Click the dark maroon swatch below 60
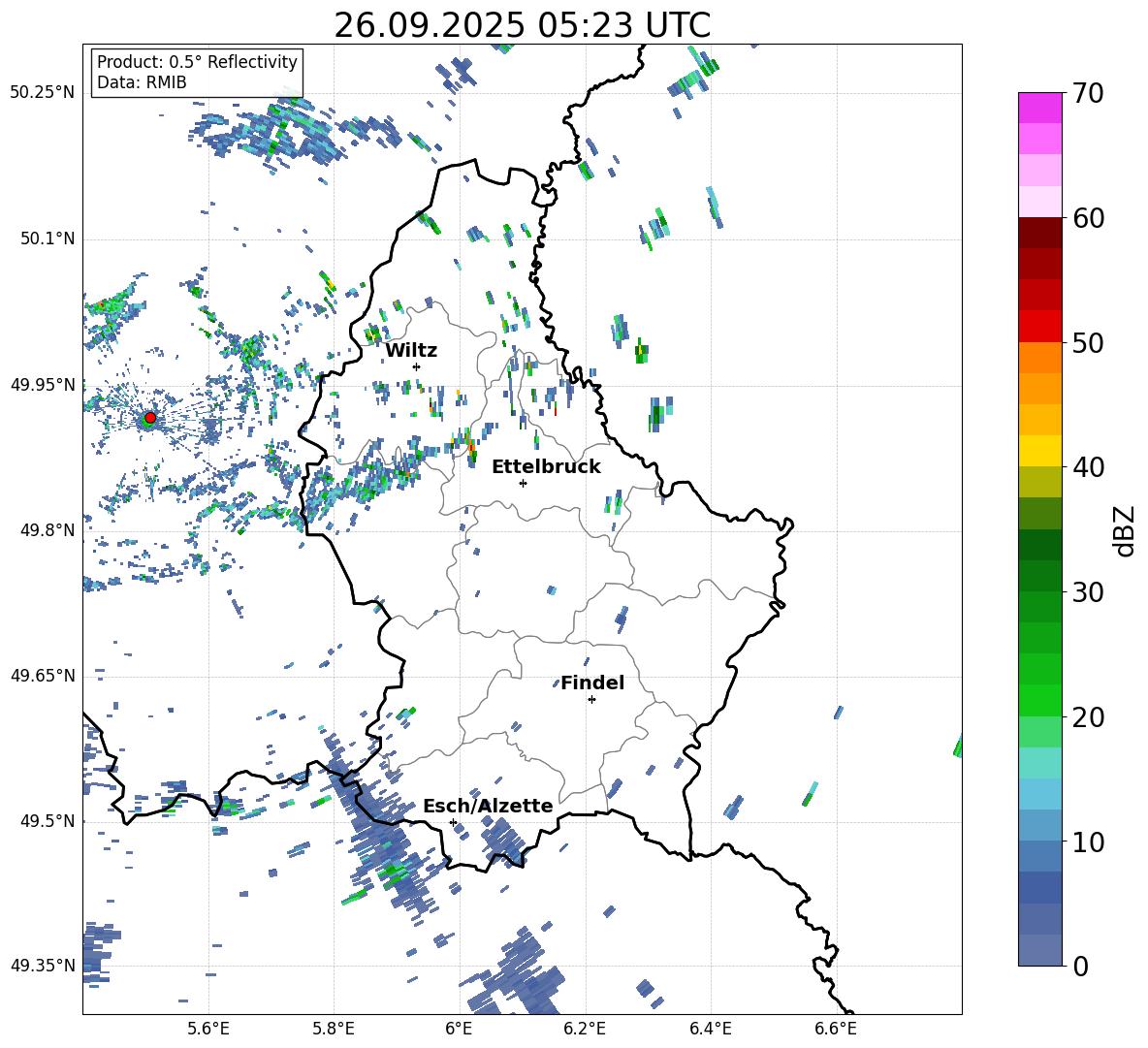The width and height of the screenshot is (1148, 1048). (1040, 233)
